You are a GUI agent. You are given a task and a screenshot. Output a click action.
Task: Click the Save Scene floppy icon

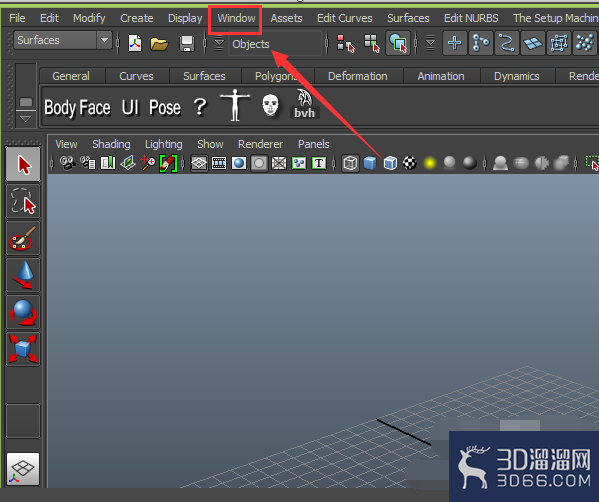coord(187,44)
